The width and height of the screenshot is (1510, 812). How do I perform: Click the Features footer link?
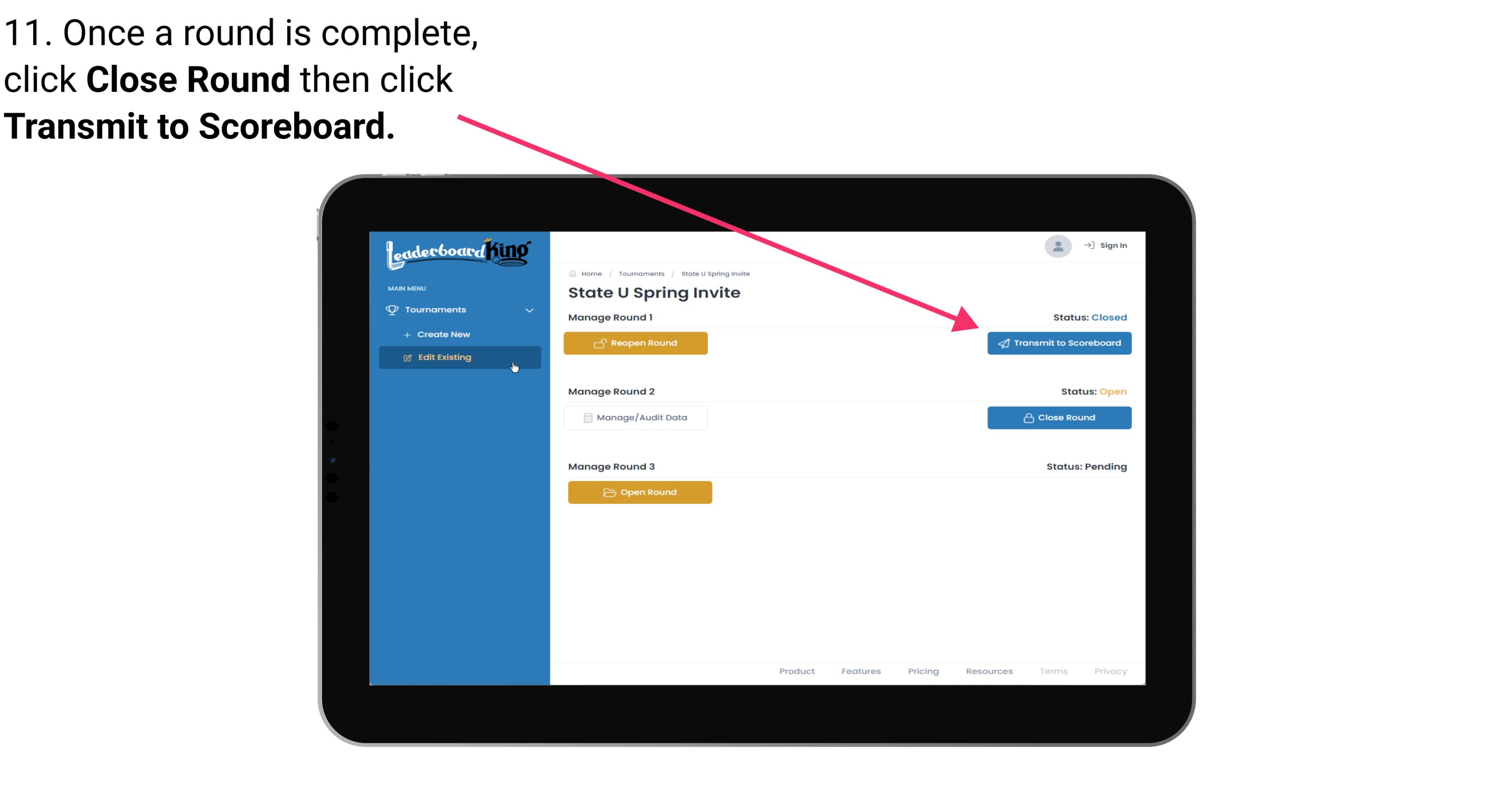coord(861,671)
